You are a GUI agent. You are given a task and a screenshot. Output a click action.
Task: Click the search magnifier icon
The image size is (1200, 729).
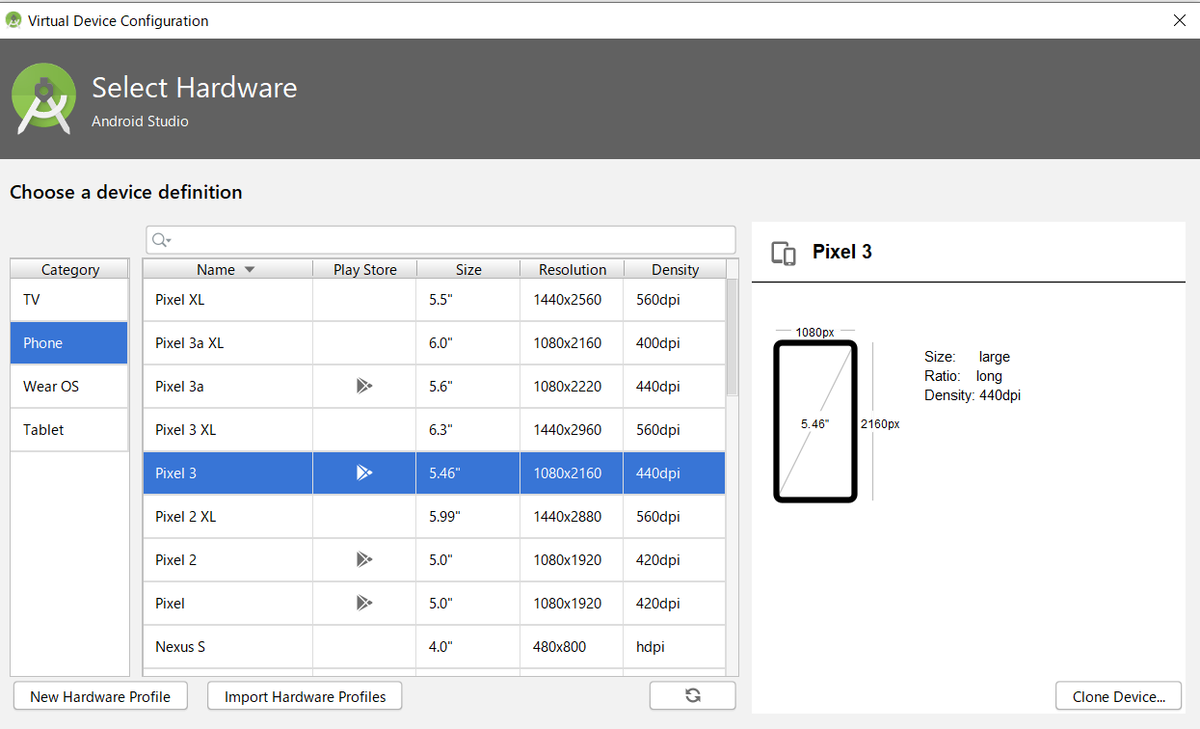click(x=162, y=240)
